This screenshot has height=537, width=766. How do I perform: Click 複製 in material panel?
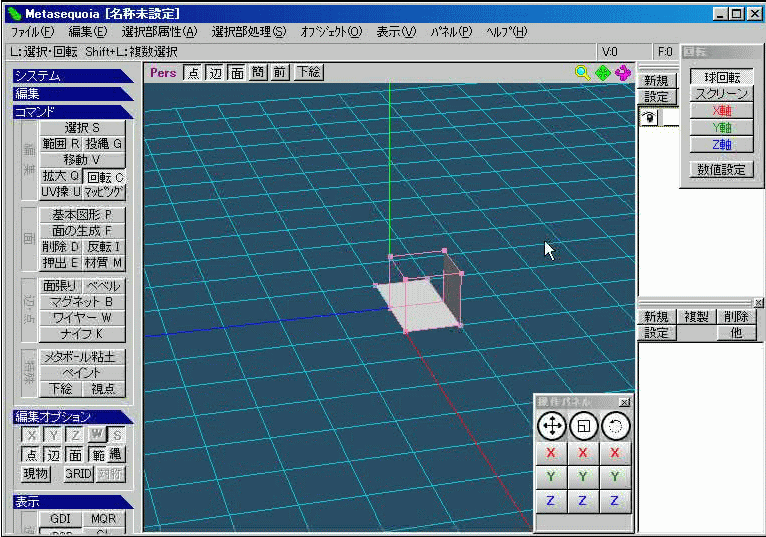click(x=696, y=317)
